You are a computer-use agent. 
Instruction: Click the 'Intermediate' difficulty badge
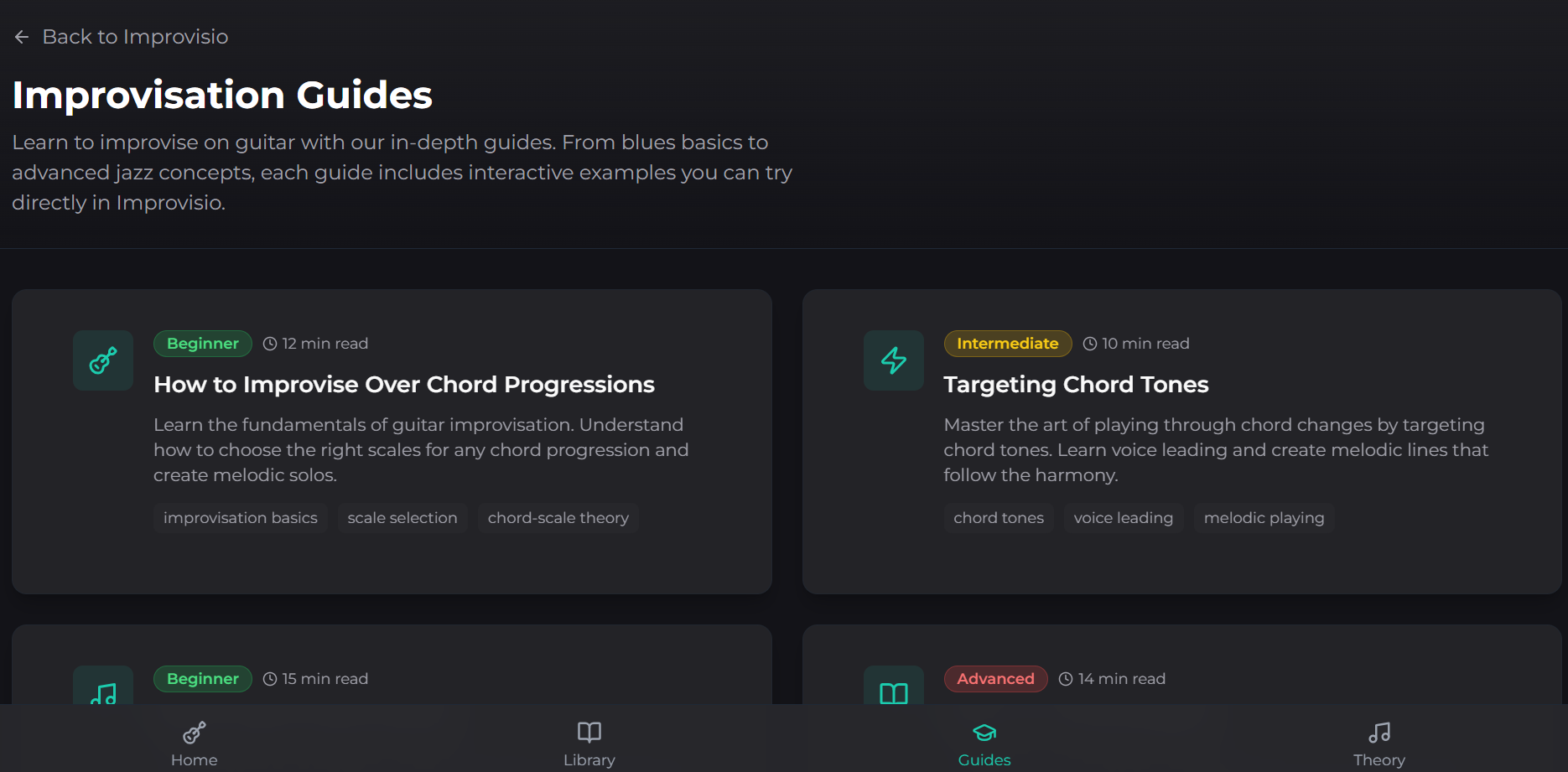1007,343
